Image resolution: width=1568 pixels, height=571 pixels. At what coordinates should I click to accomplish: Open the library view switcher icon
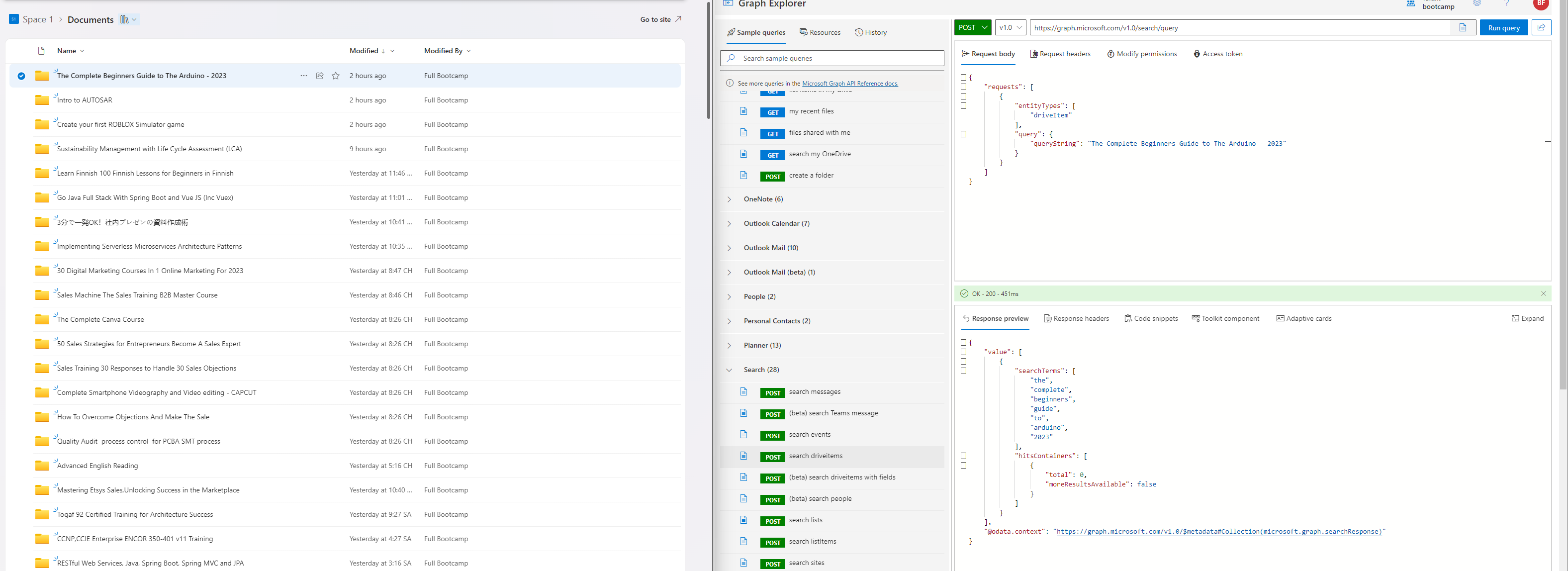click(128, 19)
